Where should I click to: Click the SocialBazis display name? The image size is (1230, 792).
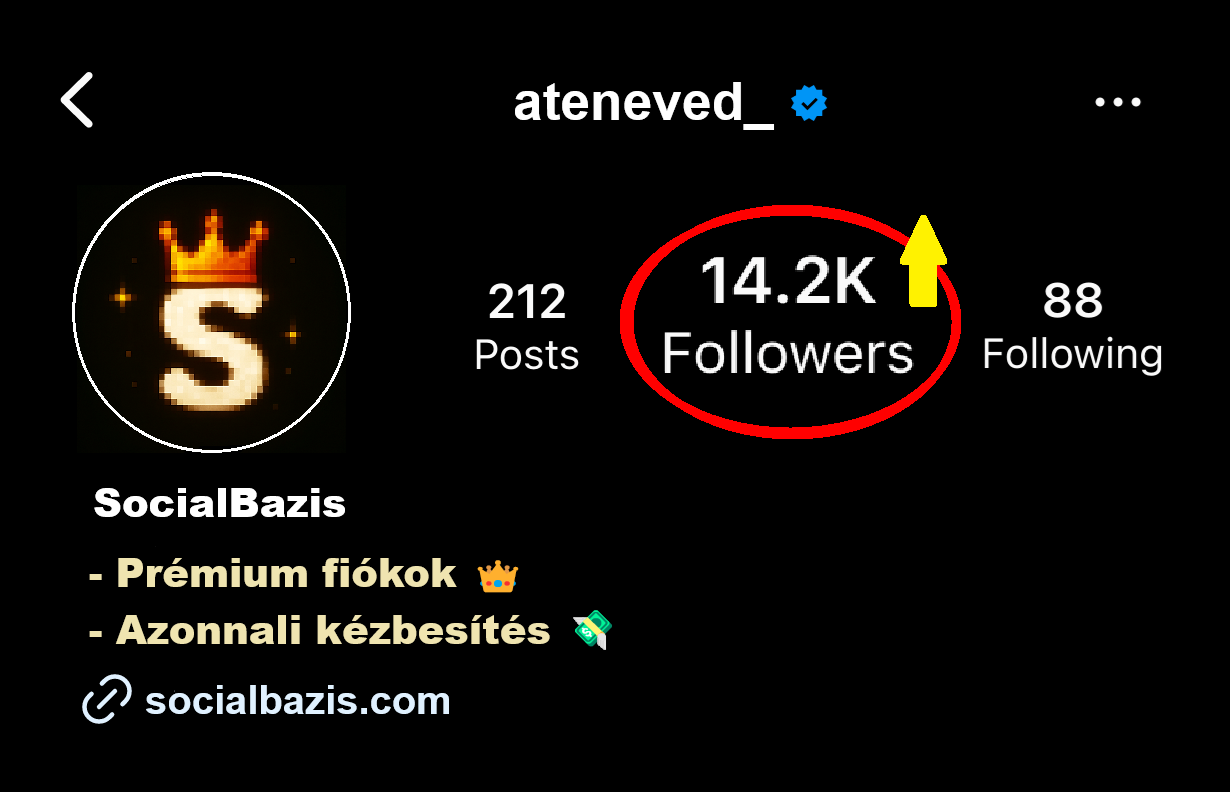[220, 503]
